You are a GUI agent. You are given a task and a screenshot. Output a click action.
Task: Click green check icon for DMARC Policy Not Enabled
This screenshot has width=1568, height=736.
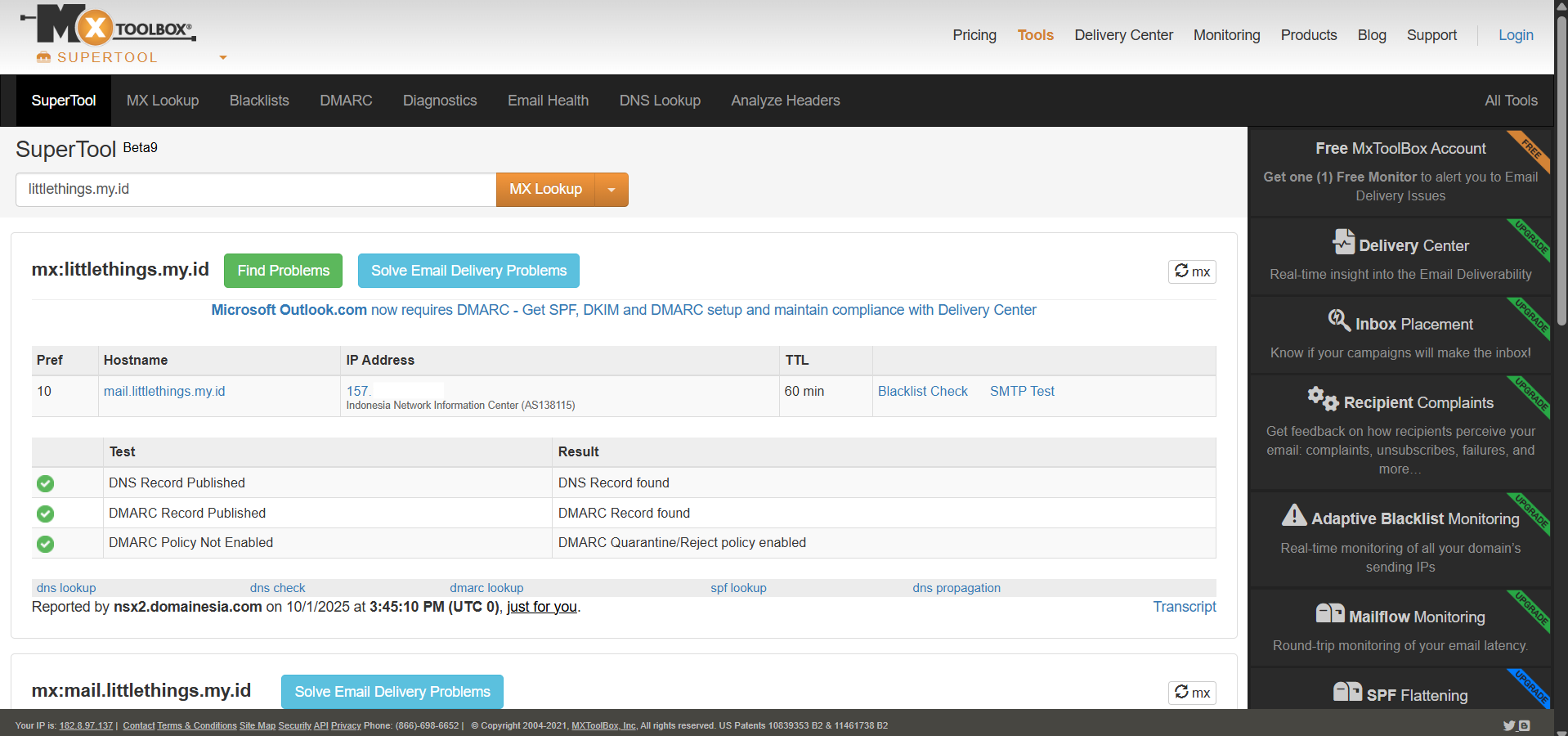[46, 544]
